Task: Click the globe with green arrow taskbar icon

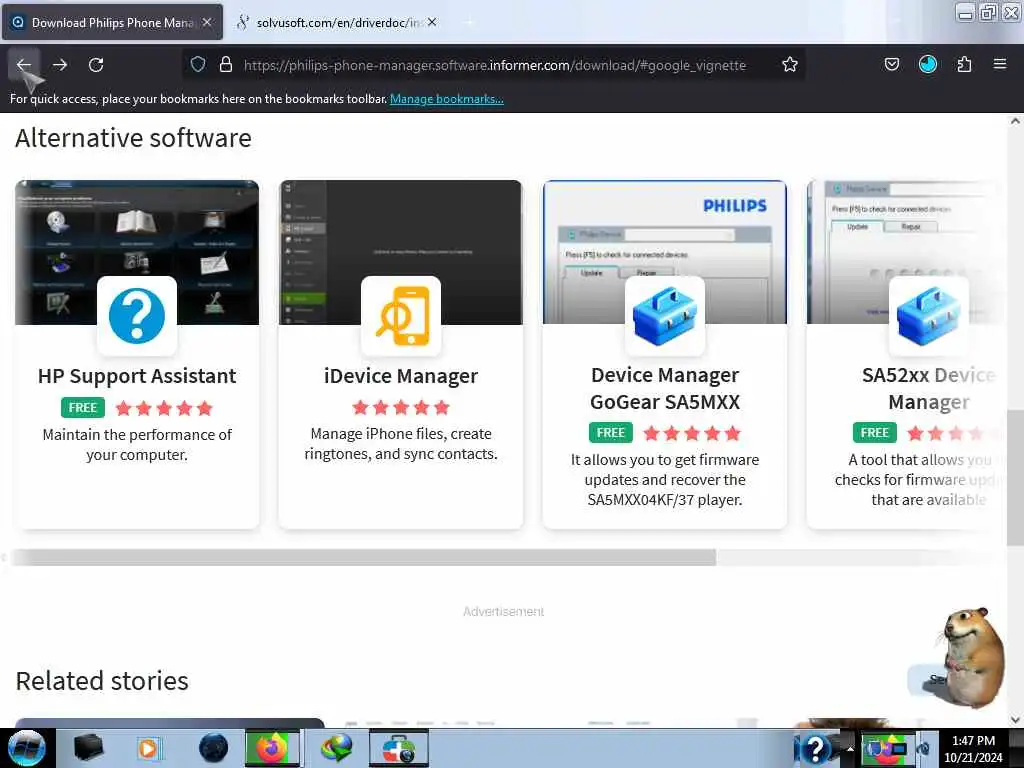Action: [336, 748]
